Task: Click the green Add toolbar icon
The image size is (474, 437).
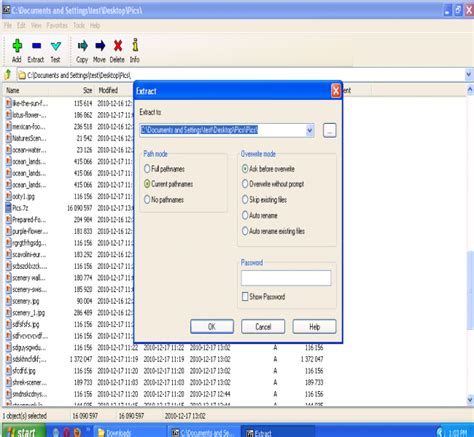Action: (x=17, y=46)
